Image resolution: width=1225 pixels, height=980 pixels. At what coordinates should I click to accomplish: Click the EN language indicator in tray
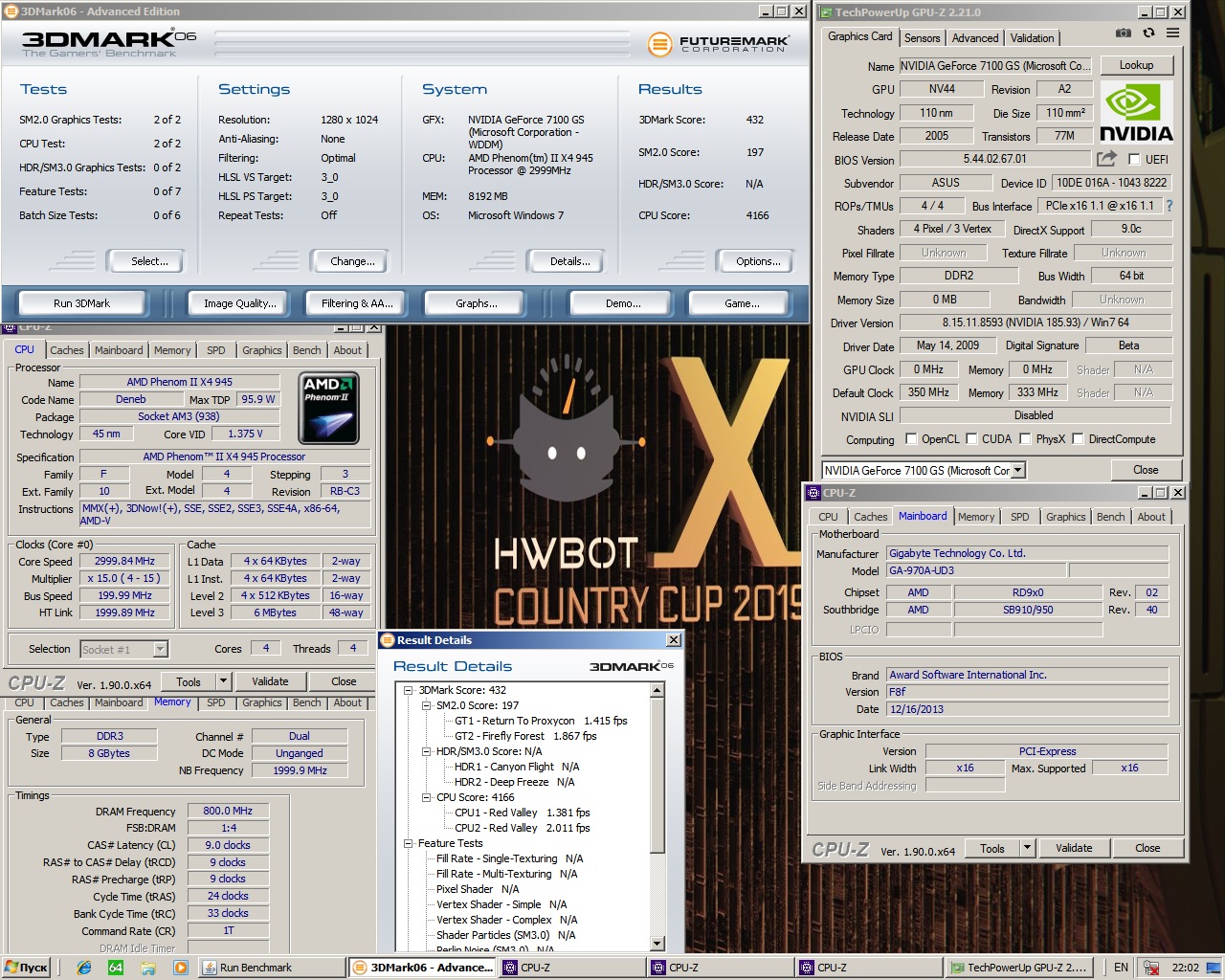pos(1121,968)
